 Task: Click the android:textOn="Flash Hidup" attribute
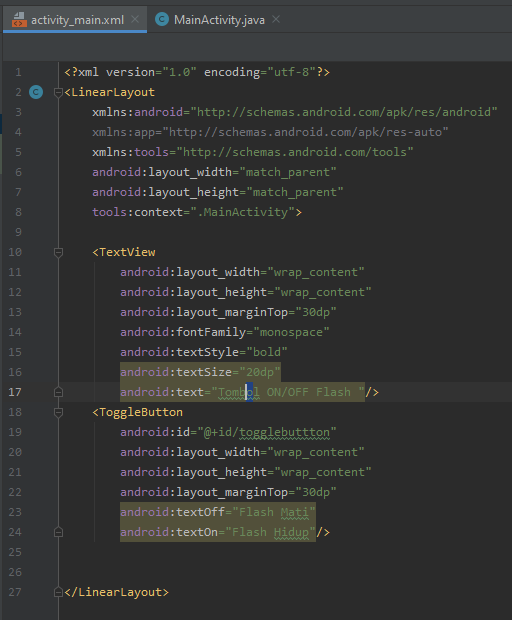pos(217,532)
